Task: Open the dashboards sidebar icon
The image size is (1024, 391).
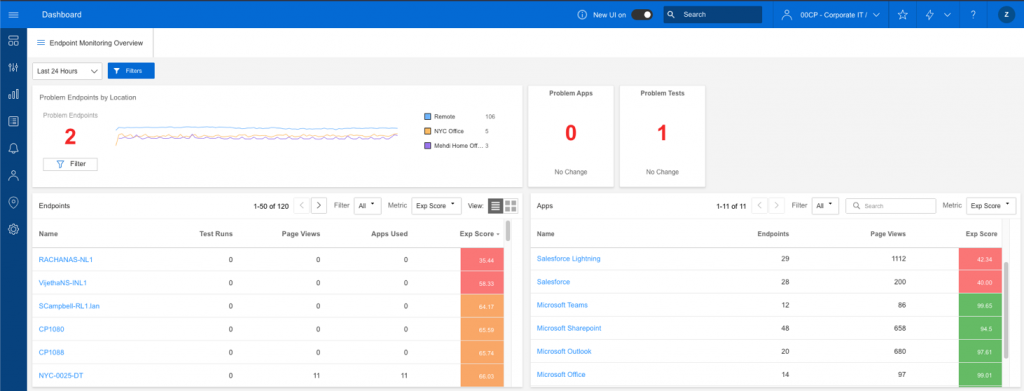Action: coord(13,41)
